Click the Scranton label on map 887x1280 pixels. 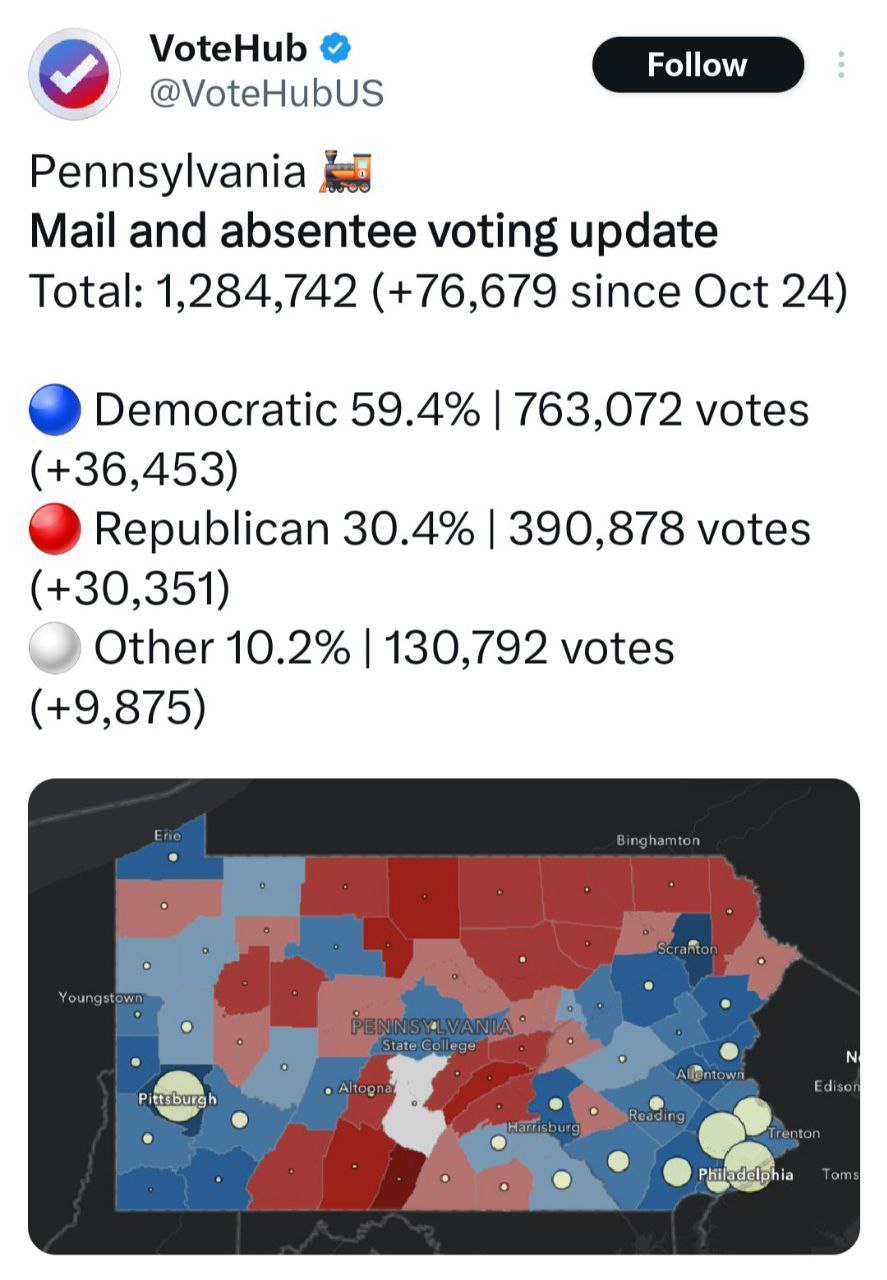pos(687,947)
